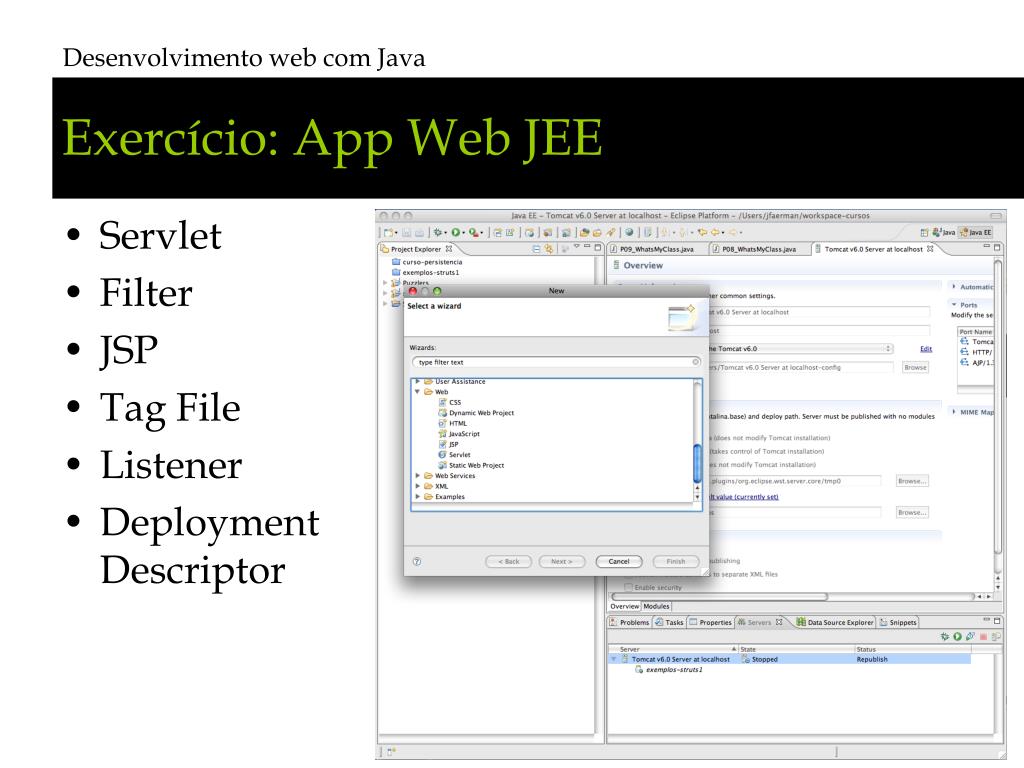This screenshot has height=768, width=1024.
Task: Click the Open Perspective icon
Action: coord(924,232)
